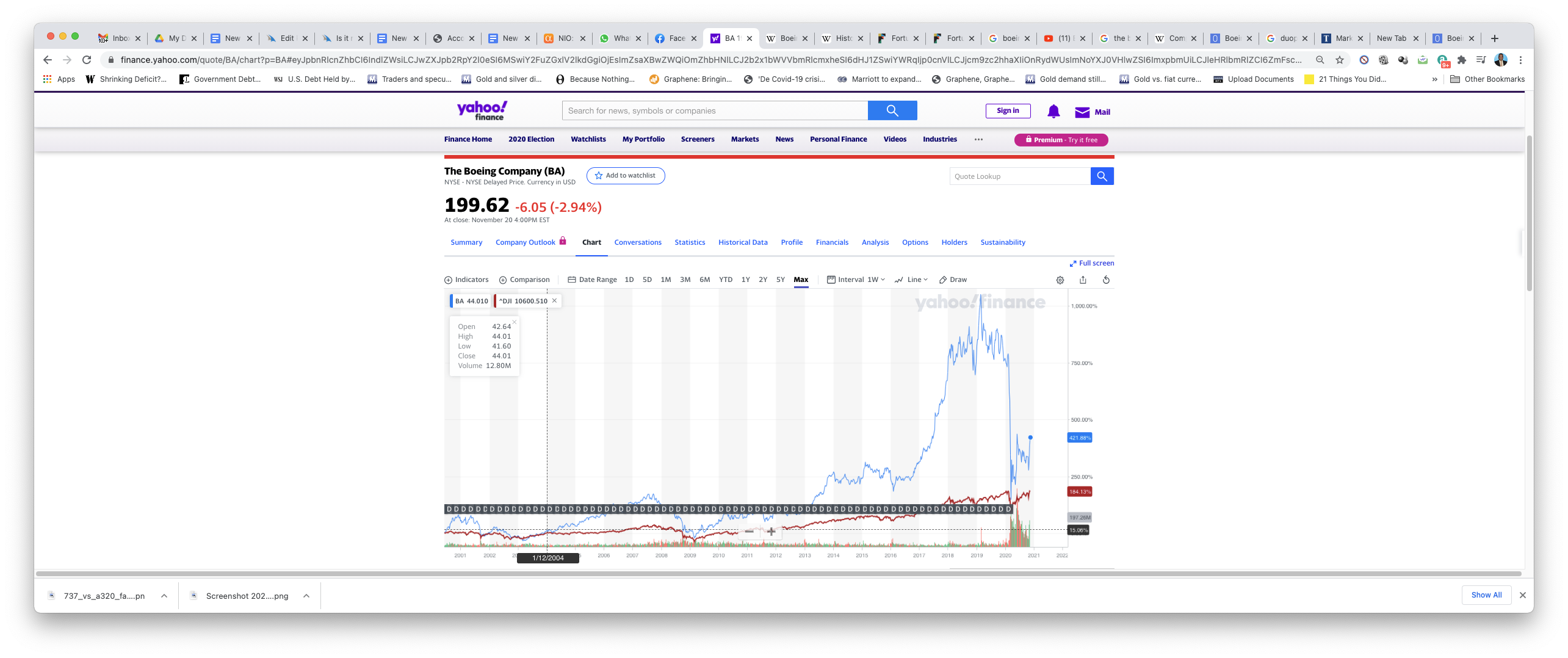Close the downloads bar
The height and width of the screenshot is (658, 1568).
(x=1522, y=595)
